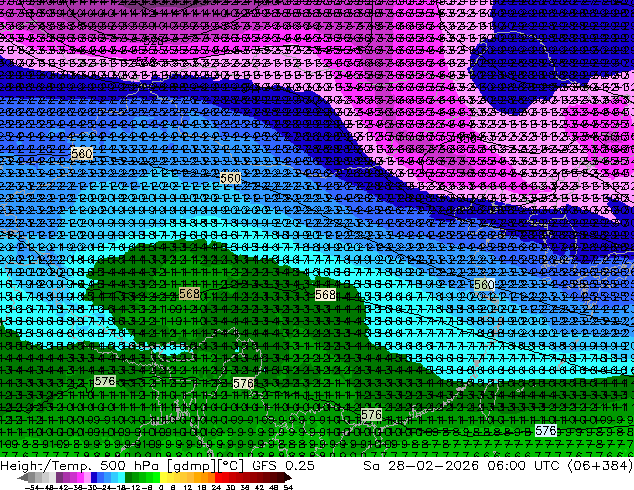Click the "-54" value under the color scale
The height and width of the screenshot is (490, 634).
pyautogui.click(x=32, y=487)
